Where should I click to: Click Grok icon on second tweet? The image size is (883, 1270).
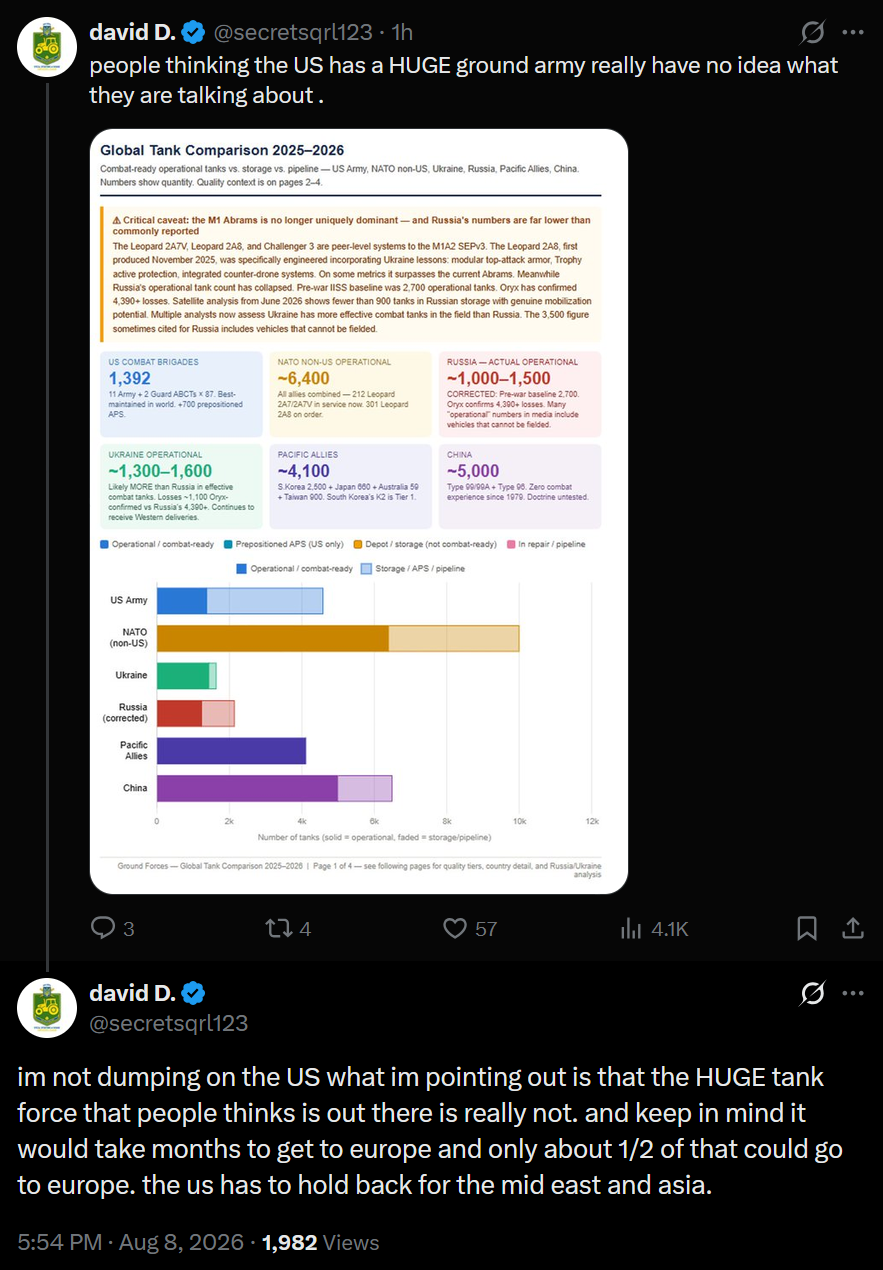(x=813, y=993)
